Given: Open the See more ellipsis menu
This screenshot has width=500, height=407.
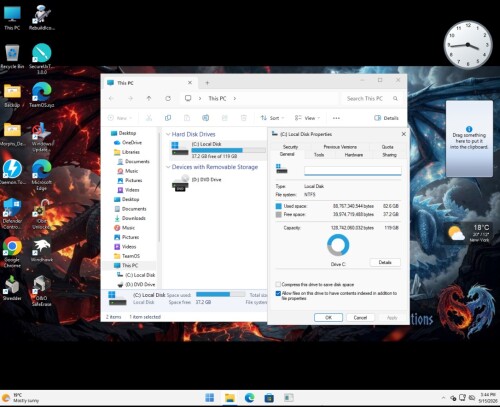Looking at the screenshot, I should pyautogui.click(x=336, y=118).
